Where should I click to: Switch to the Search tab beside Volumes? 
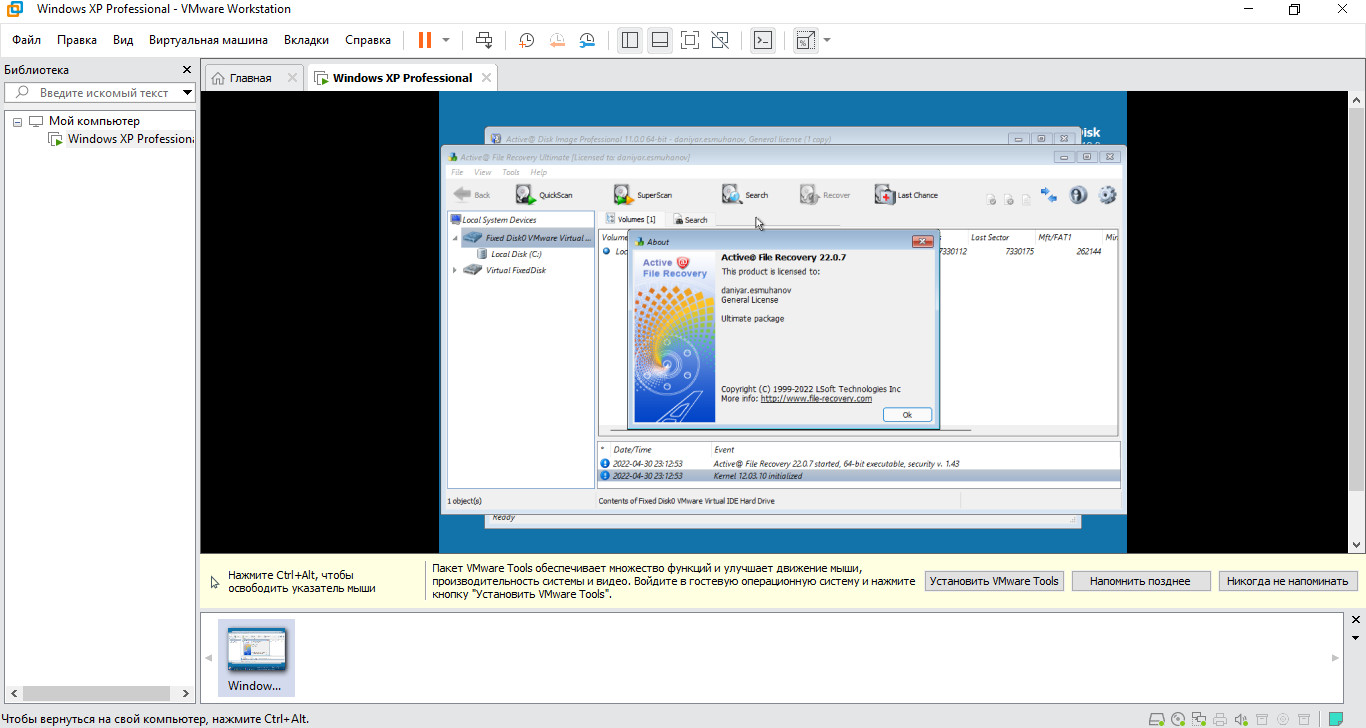point(690,219)
